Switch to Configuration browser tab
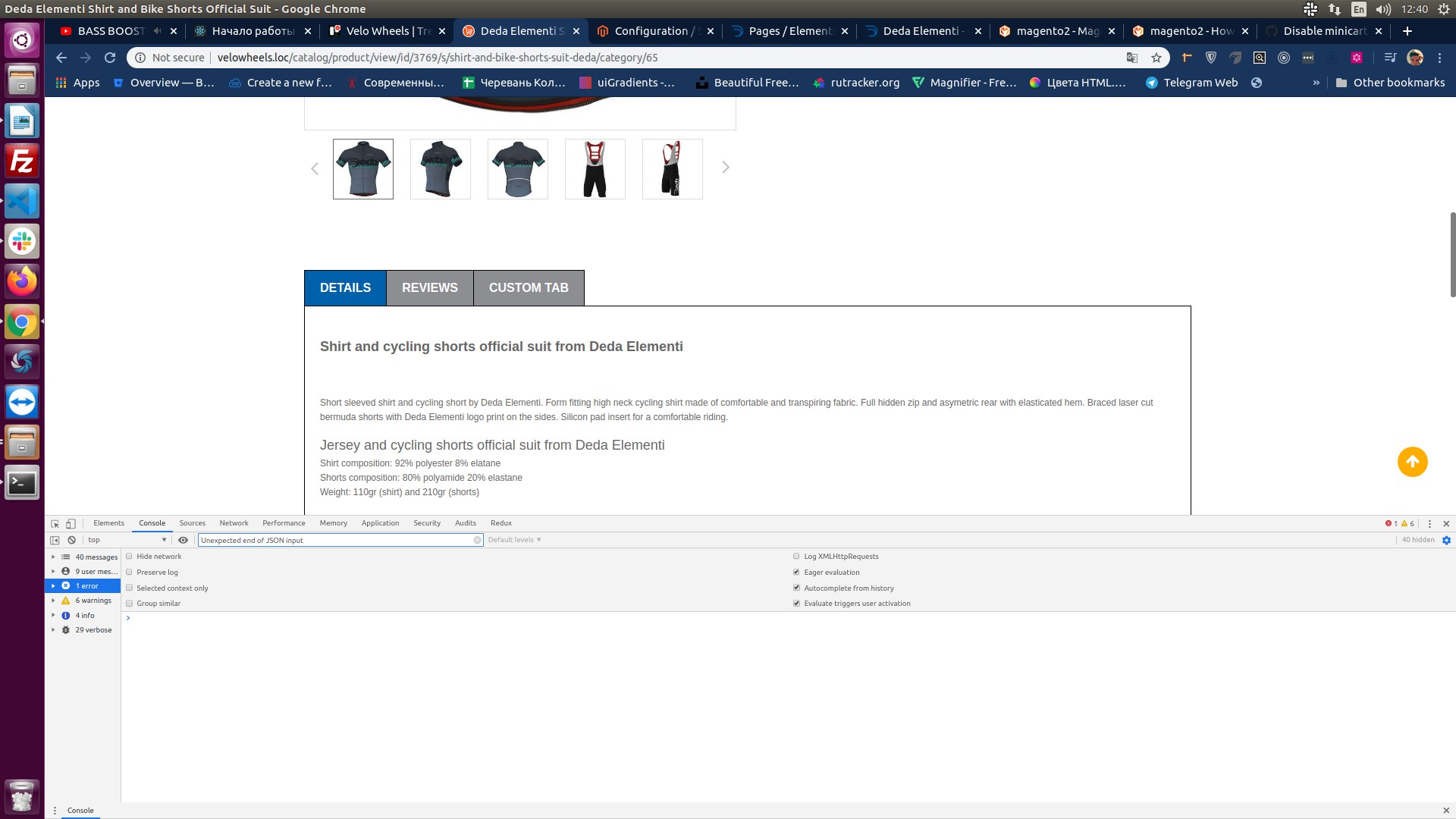1456x819 pixels. click(655, 31)
